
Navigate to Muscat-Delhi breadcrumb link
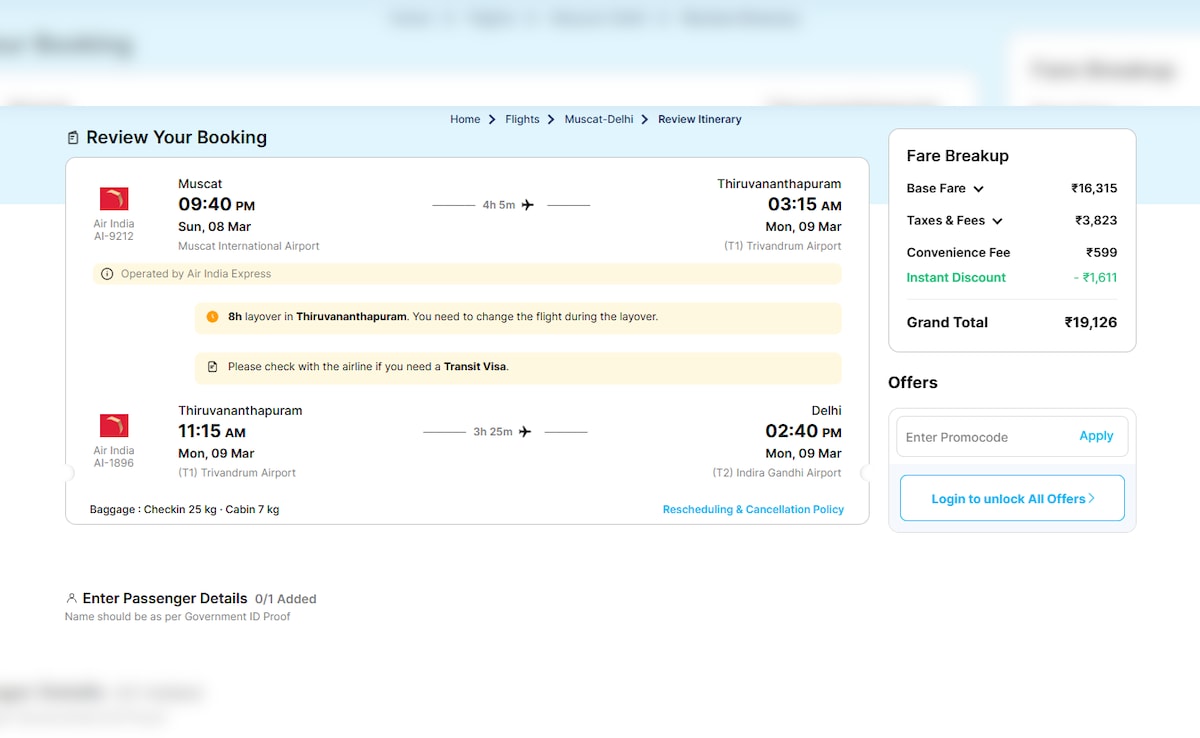[x=598, y=119]
